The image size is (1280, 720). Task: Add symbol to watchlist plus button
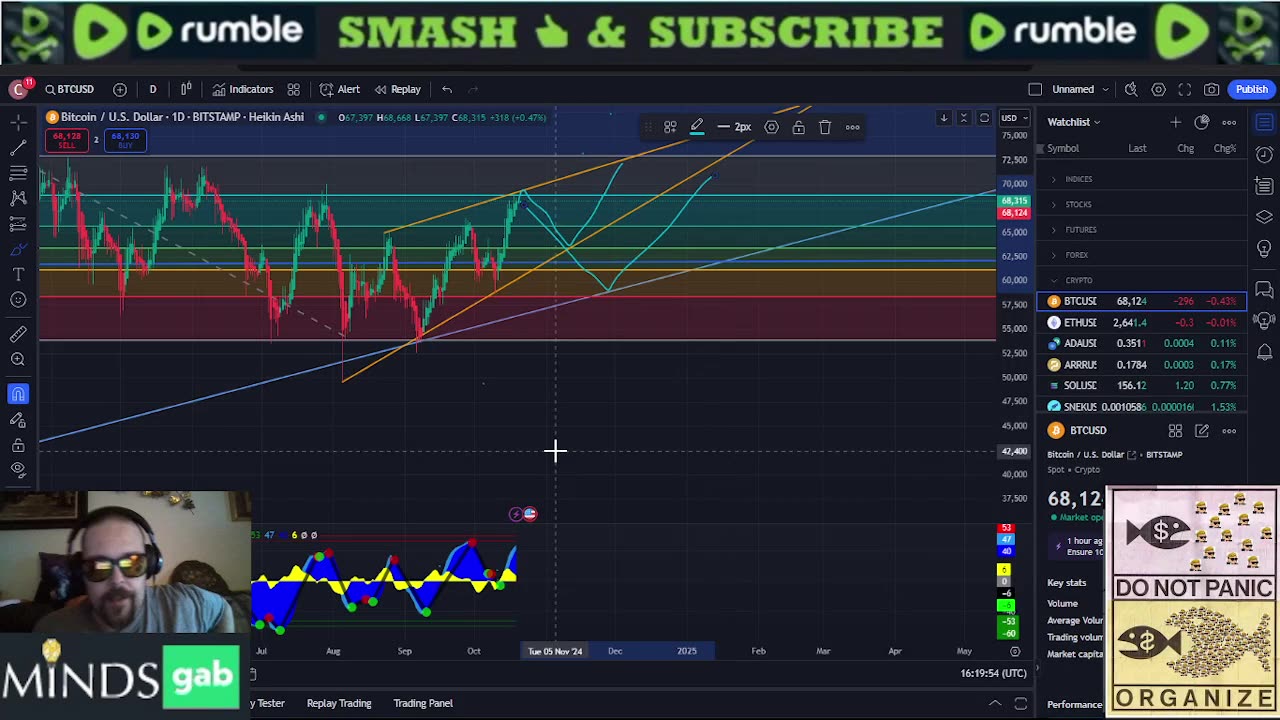tap(1175, 122)
